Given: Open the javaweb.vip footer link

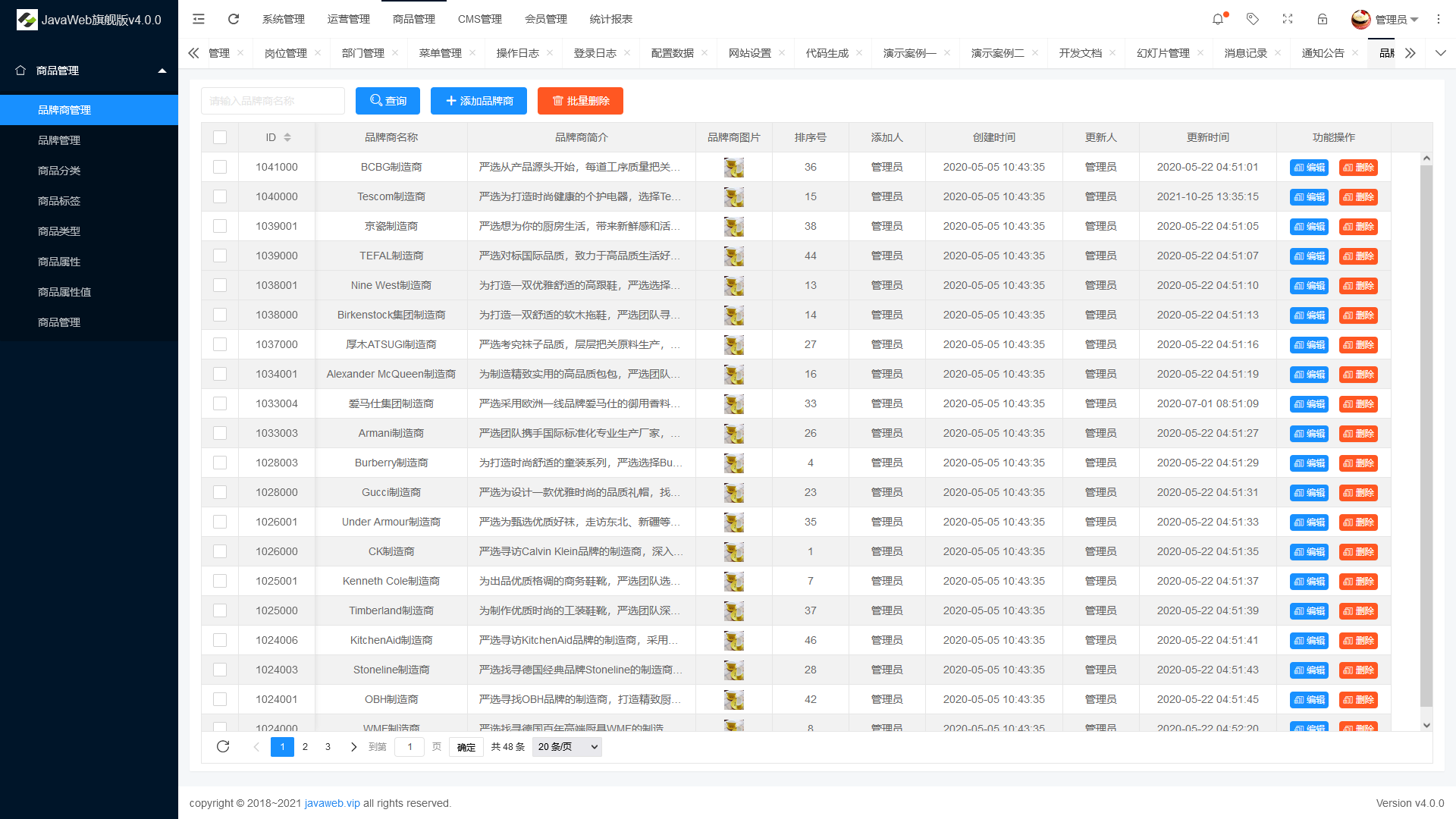Looking at the screenshot, I should [332, 803].
